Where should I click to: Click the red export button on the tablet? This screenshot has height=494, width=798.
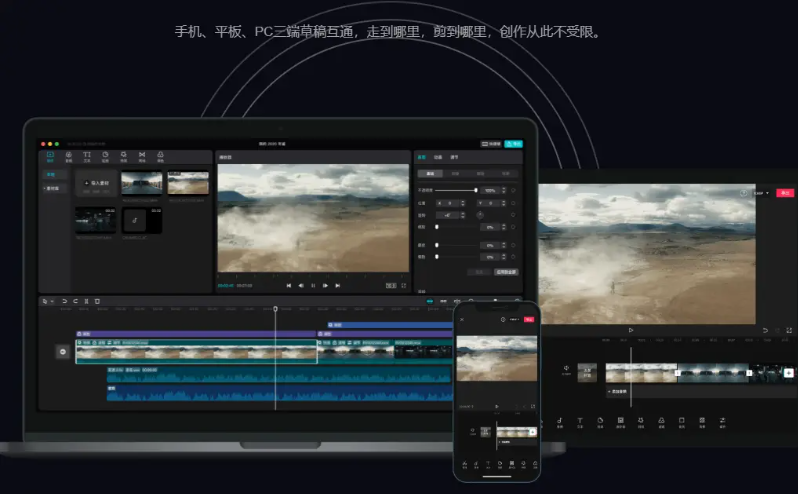pos(784,192)
